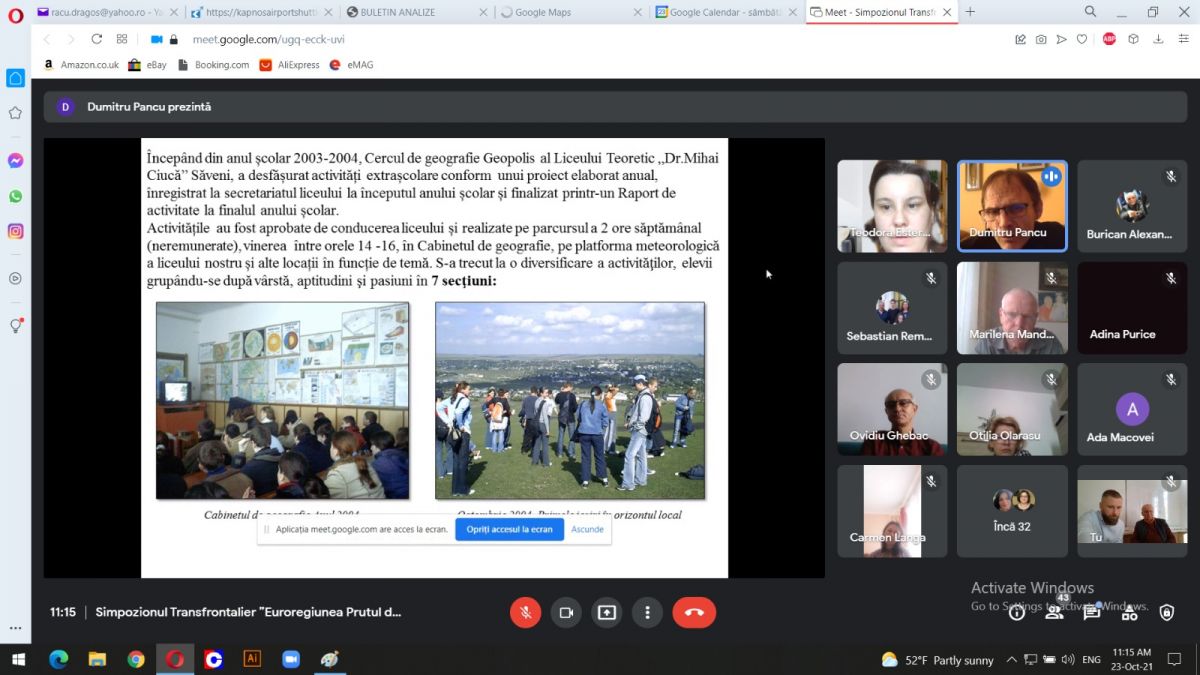Open Instagram in the Opera sidebar
Screen dimensions: 1200x675
coord(15,231)
